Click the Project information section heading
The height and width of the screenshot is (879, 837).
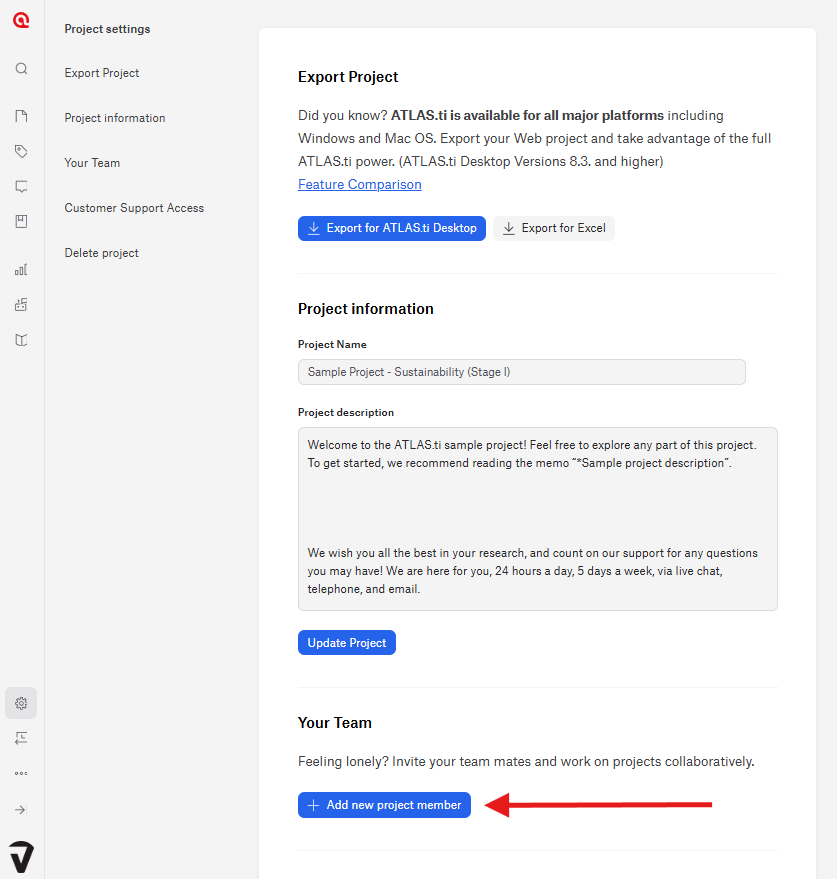[x=366, y=309]
